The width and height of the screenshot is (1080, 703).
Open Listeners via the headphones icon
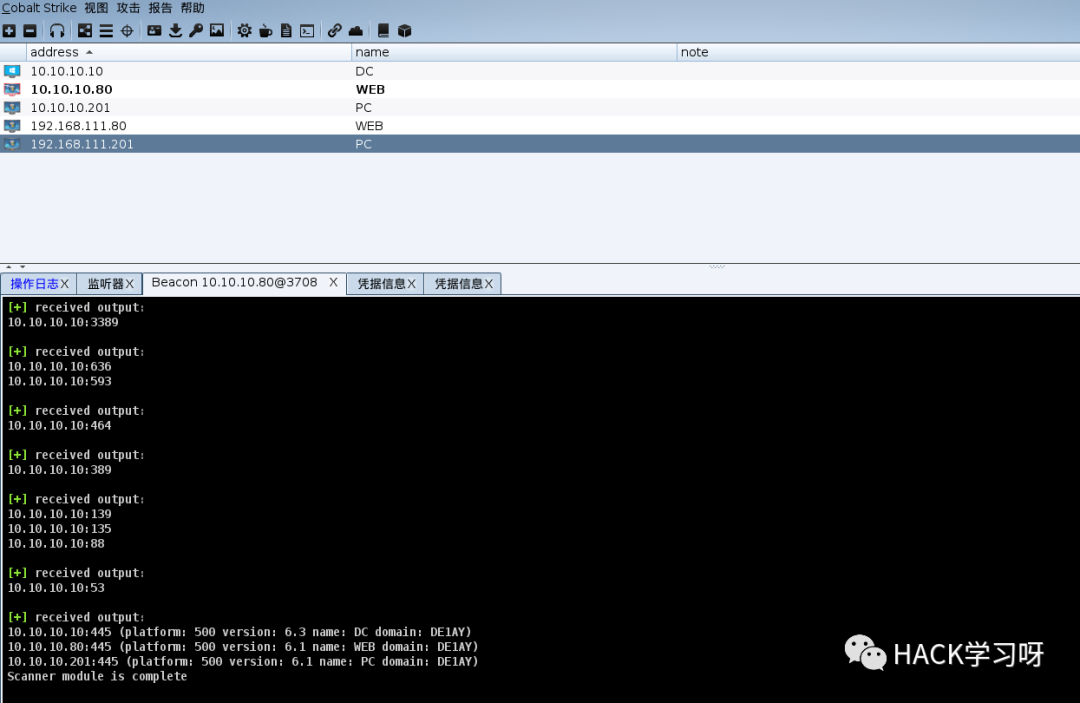(x=57, y=30)
